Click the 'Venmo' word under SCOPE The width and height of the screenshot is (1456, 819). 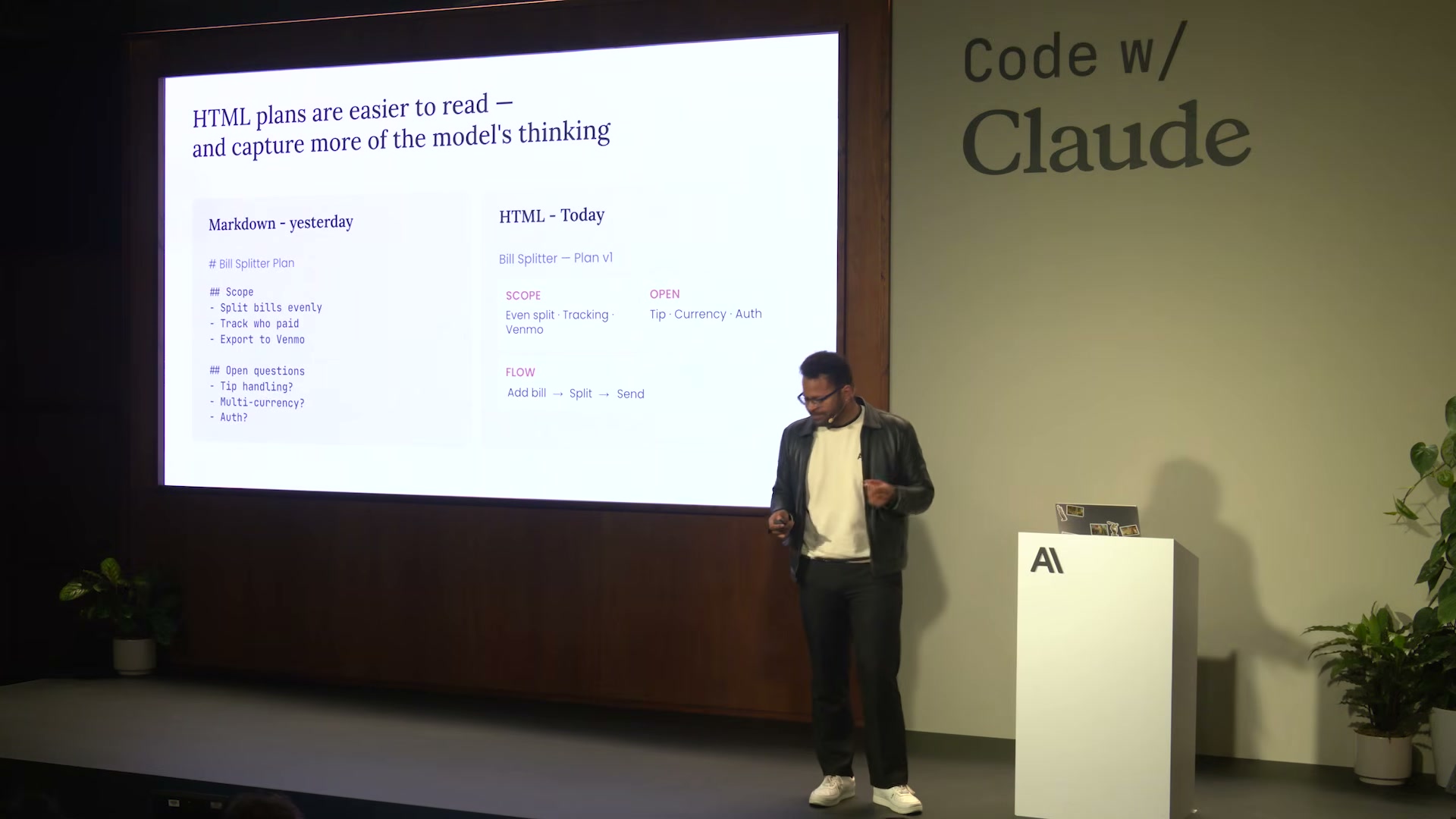(525, 330)
